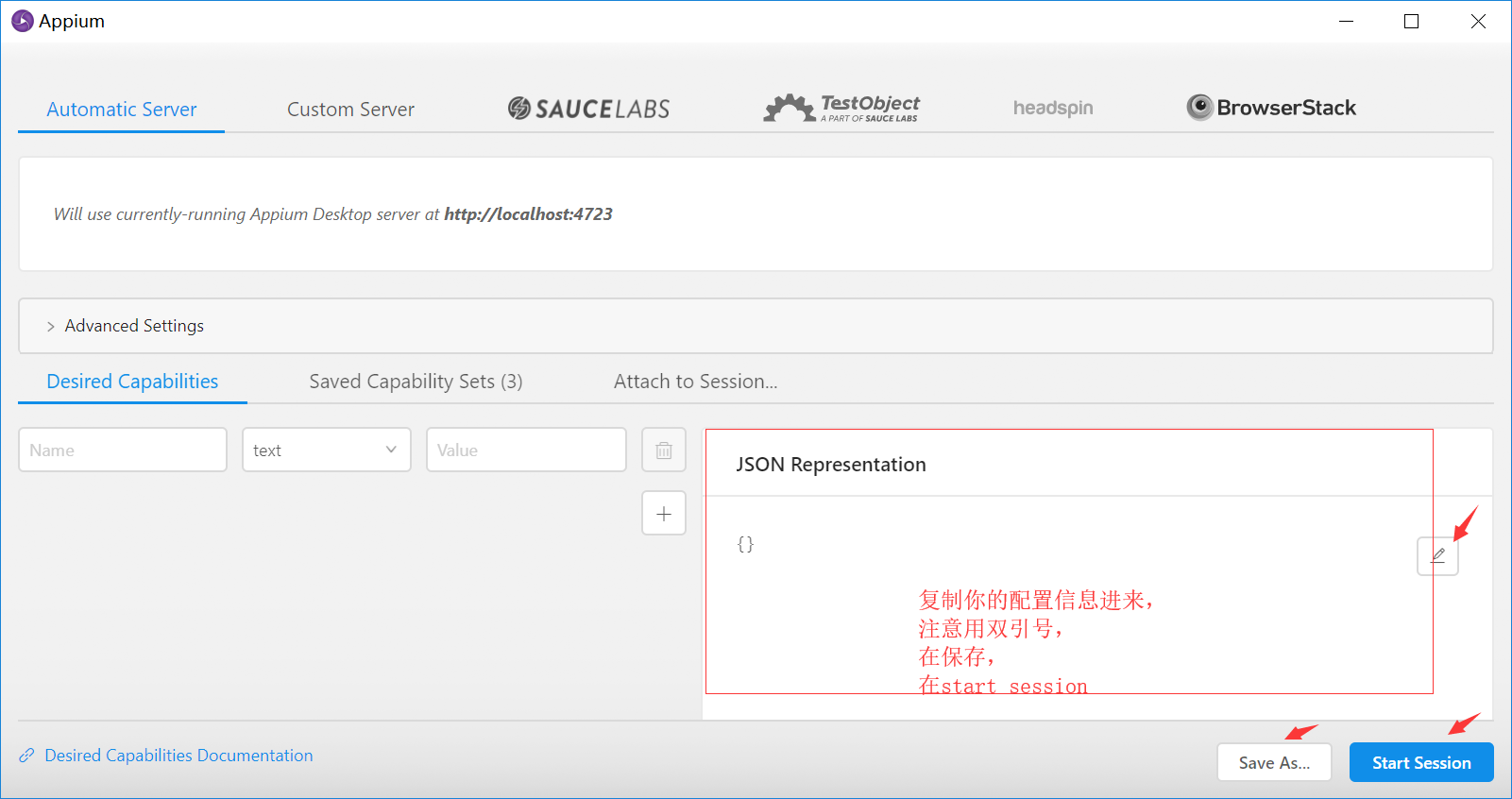
Task: Expand the Advanced Settings section
Action: (x=756, y=326)
